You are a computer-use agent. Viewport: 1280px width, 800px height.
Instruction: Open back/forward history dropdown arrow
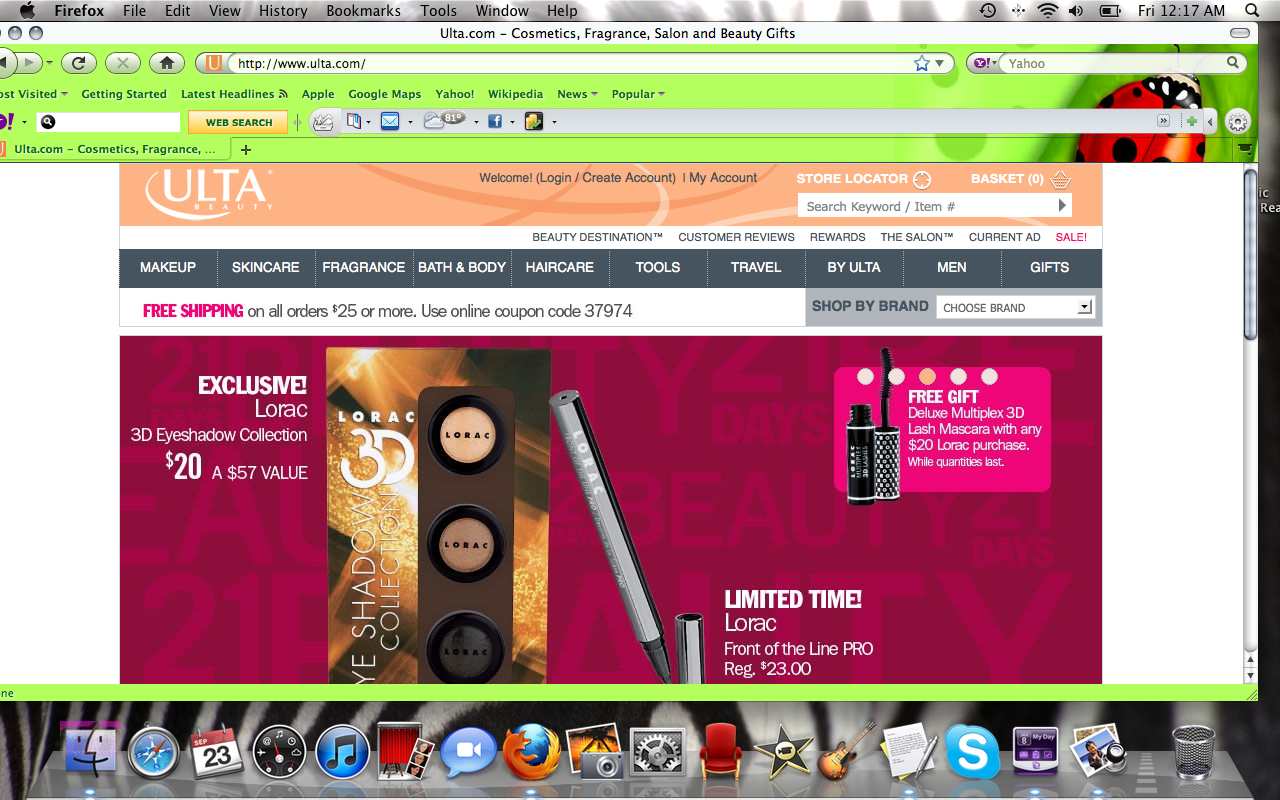click(x=49, y=63)
